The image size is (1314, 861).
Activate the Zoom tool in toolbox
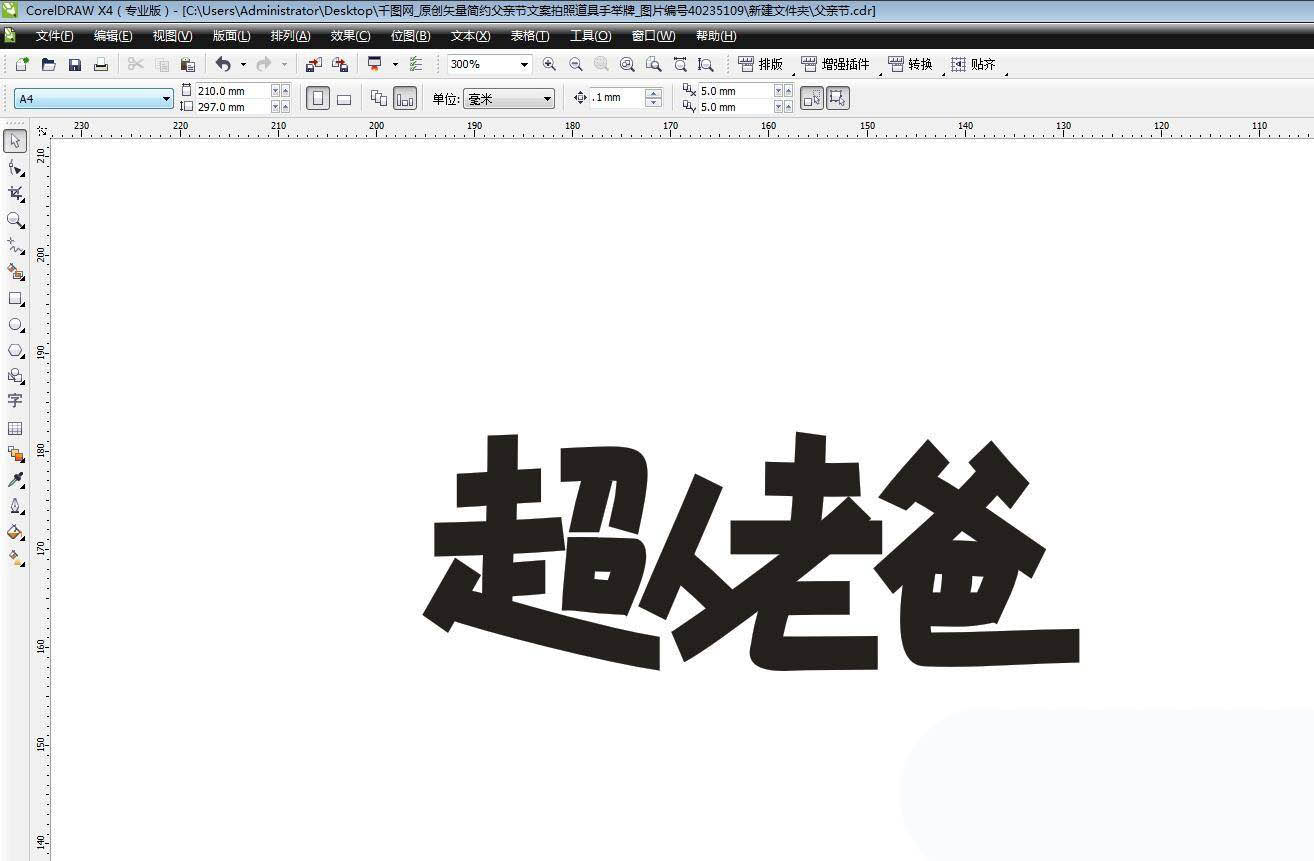(x=15, y=221)
